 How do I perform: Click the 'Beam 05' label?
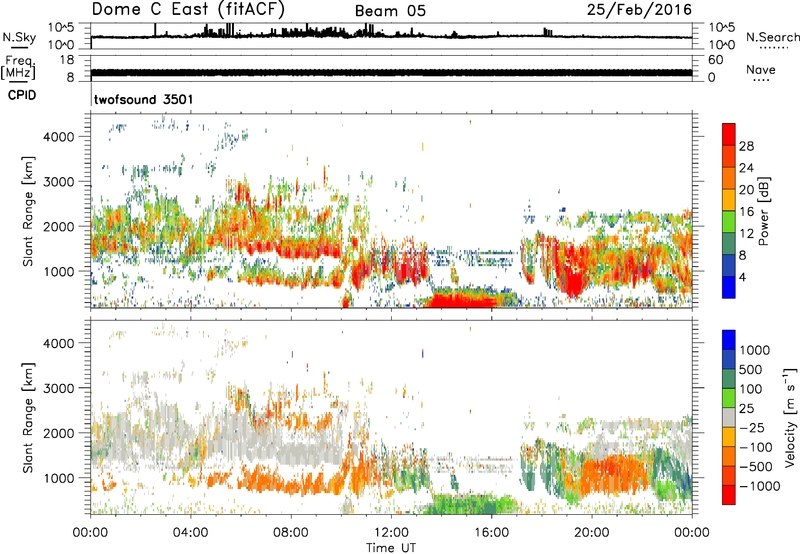pyautogui.click(x=390, y=11)
